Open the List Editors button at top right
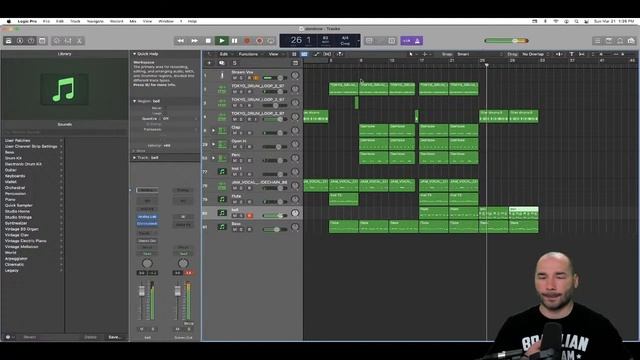640x360 pixels. coord(598,41)
